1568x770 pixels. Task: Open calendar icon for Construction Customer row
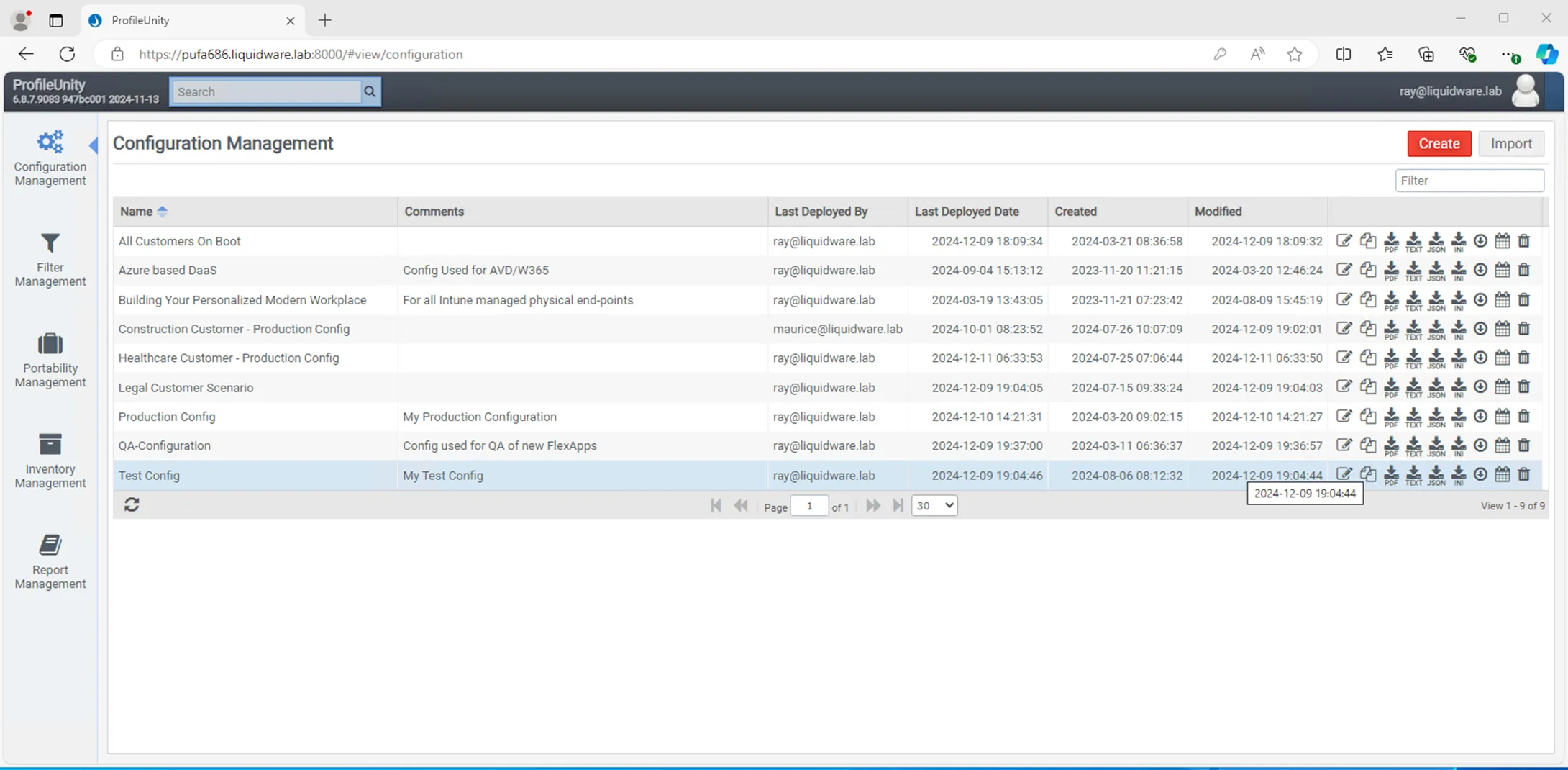[1503, 329]
